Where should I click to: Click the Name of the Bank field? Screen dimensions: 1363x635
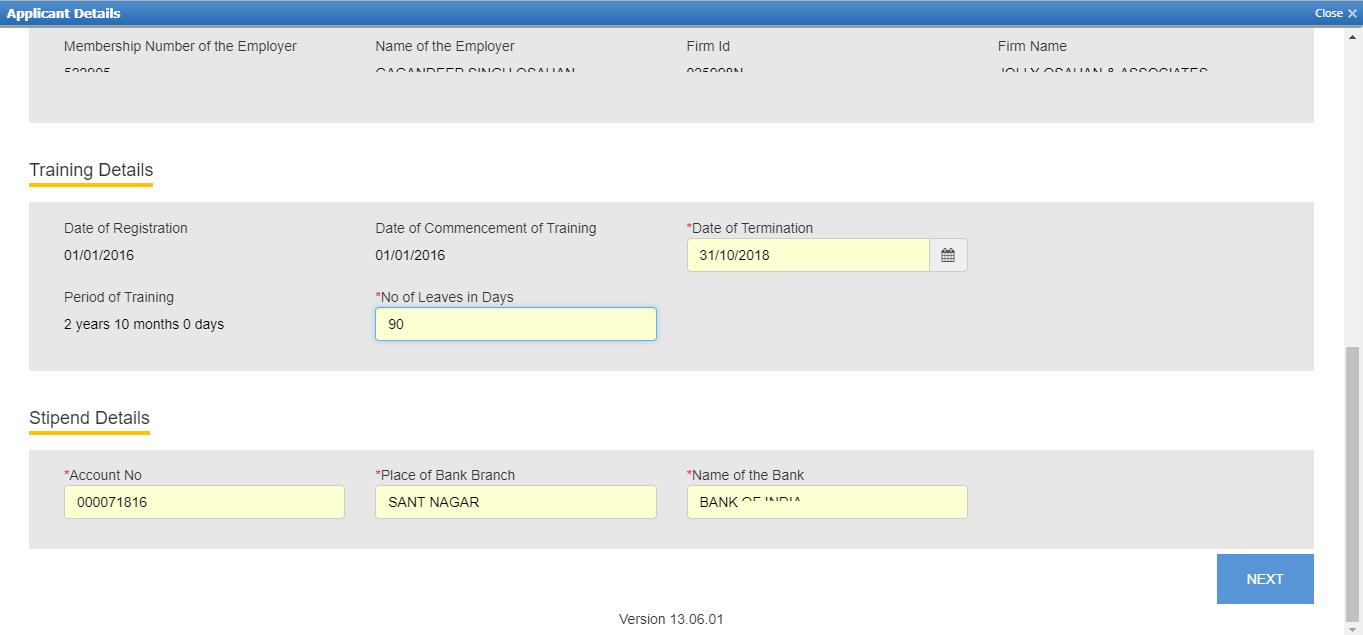826,502
